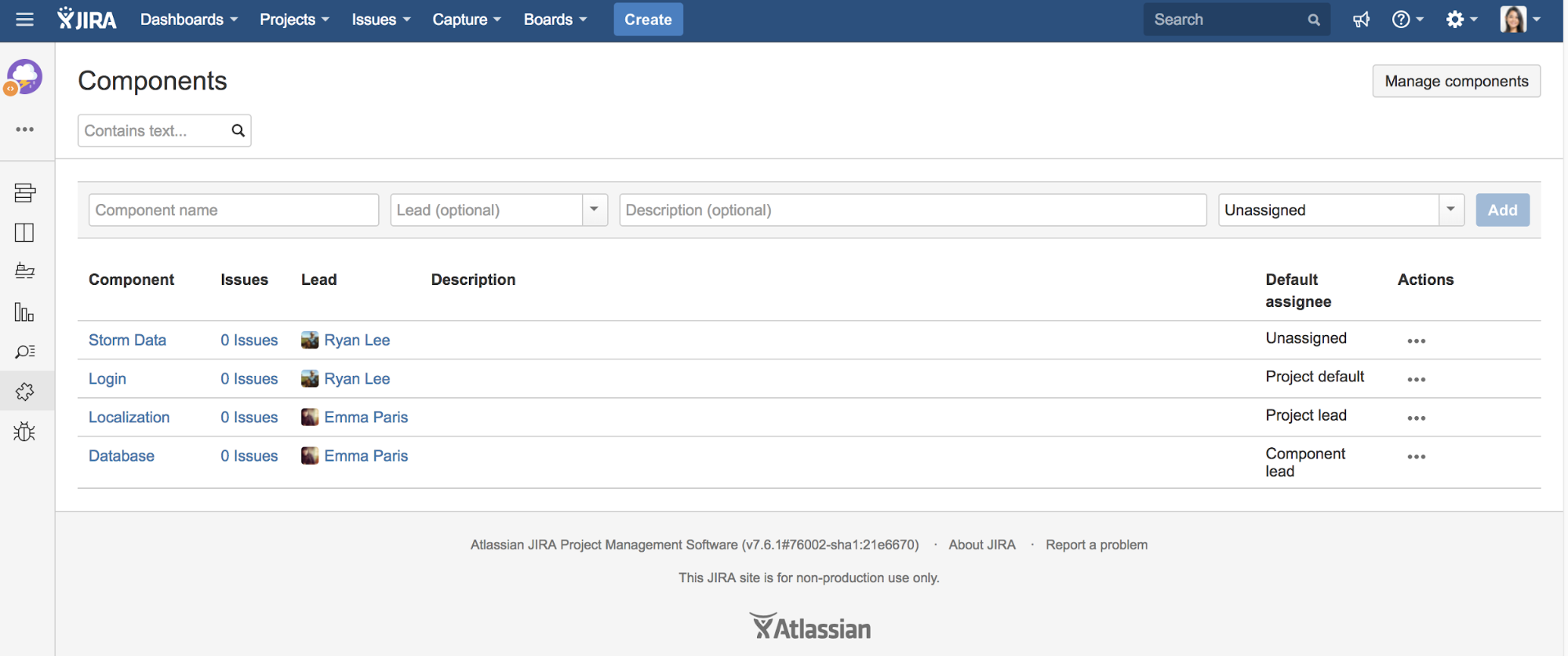This screenshot has width=1568, height=656.
Task: Open the feedback megaphone icon
Action: pos(1361,20)
